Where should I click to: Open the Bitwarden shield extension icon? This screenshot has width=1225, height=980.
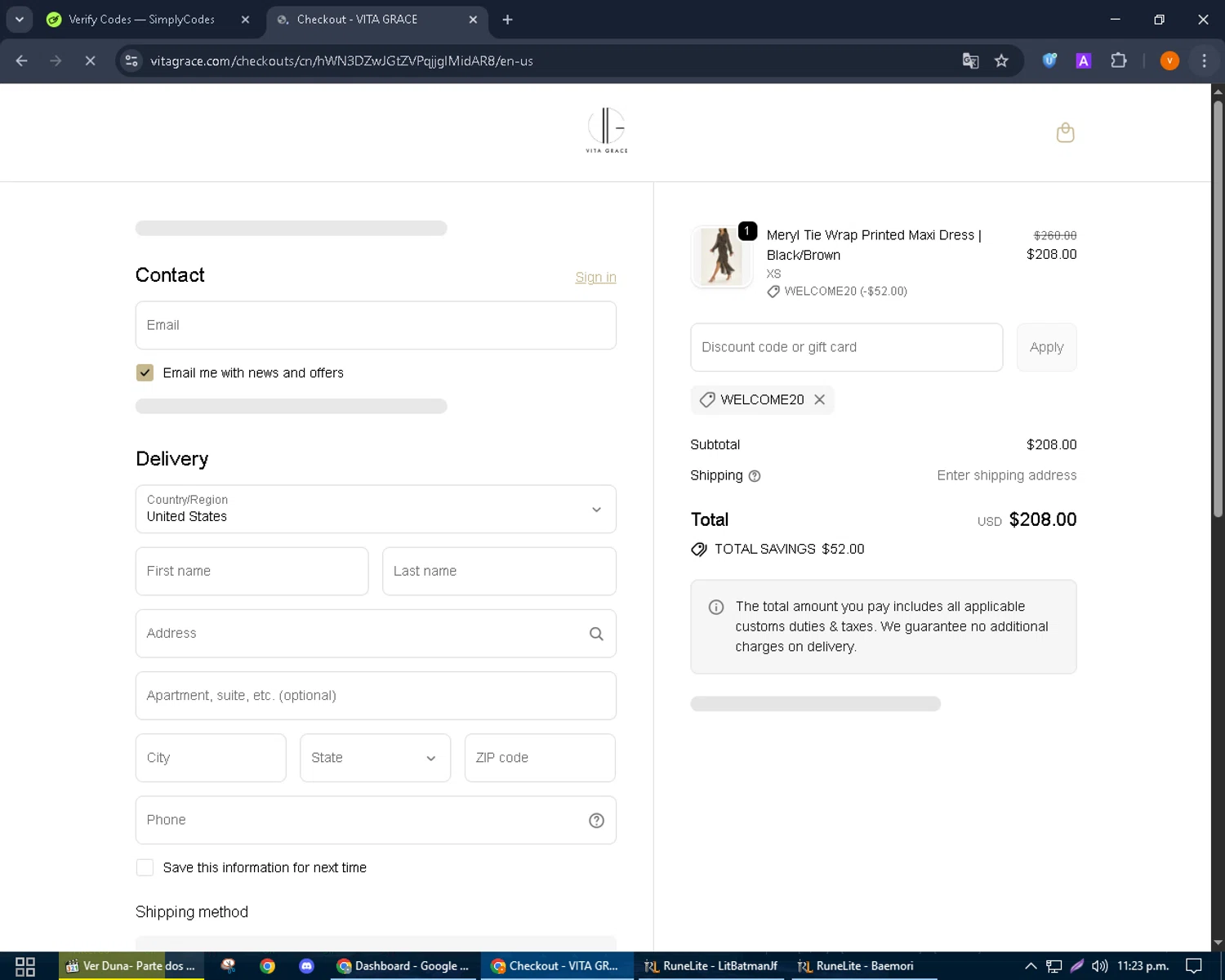point(1049,60)
